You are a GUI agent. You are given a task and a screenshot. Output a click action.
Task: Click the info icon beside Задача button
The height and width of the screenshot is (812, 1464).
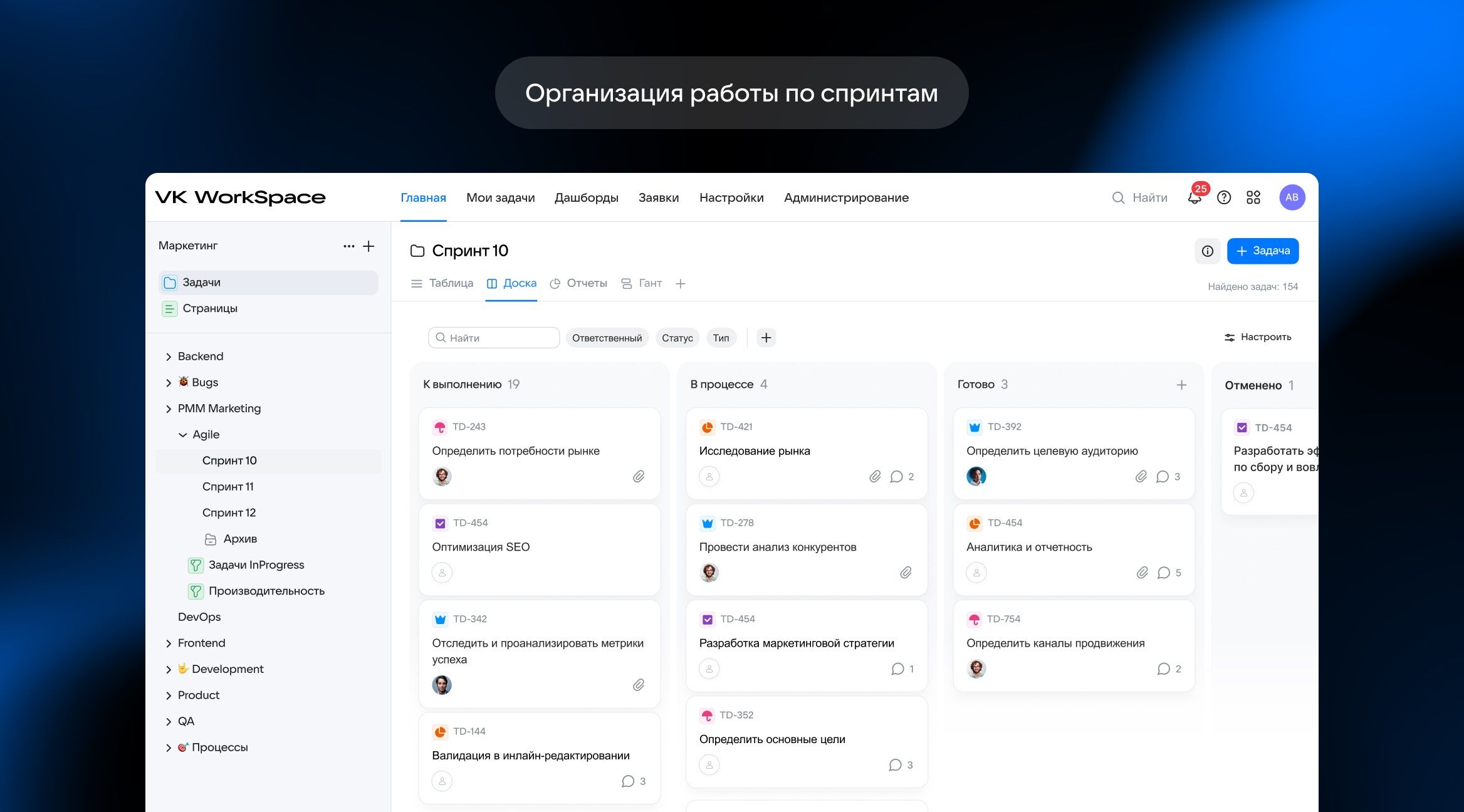coord(1208,251)
